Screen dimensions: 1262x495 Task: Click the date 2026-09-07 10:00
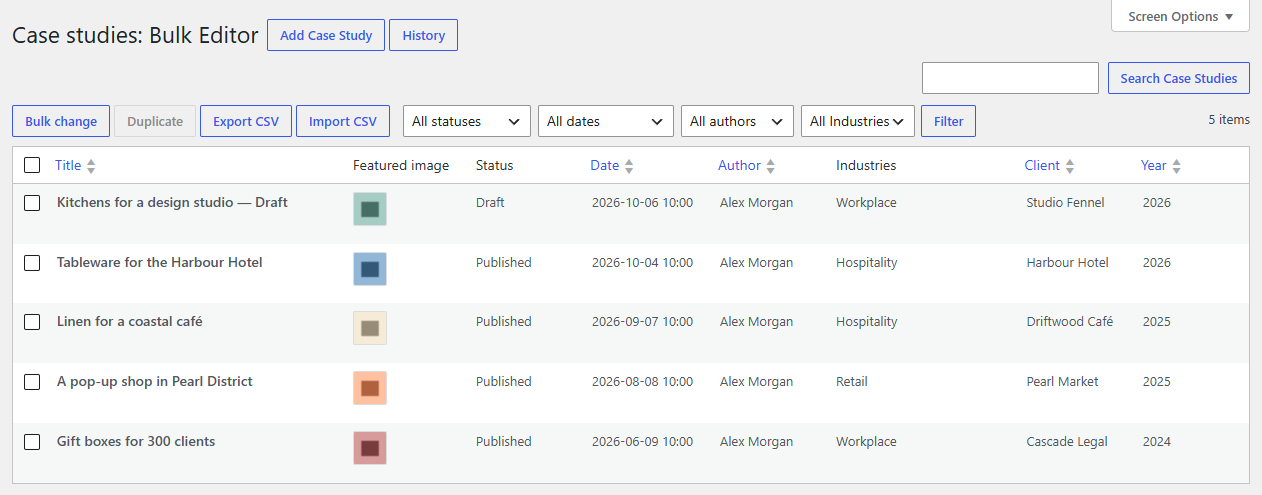642,322
